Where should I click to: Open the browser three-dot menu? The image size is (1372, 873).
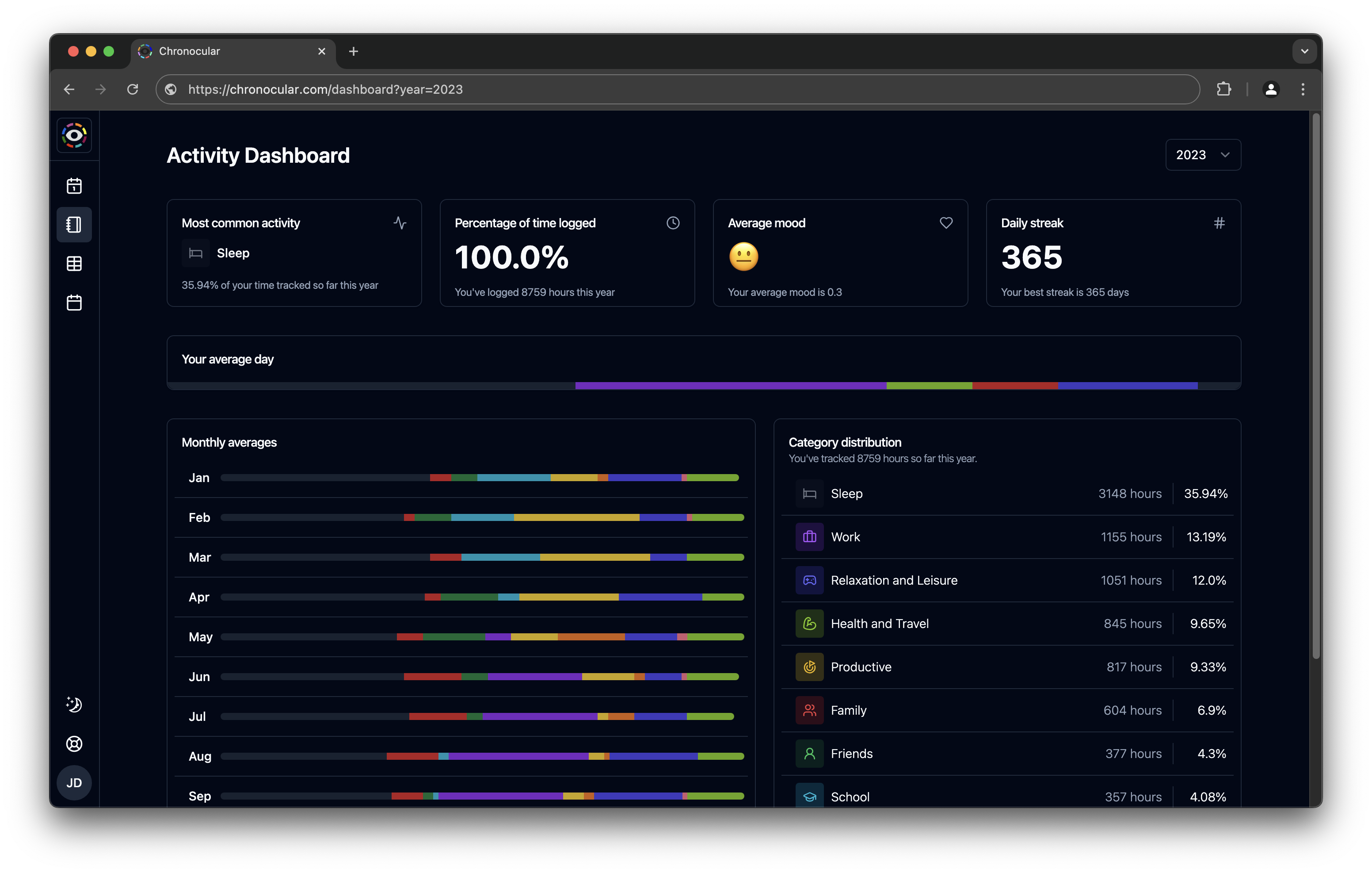[1303, 89]
